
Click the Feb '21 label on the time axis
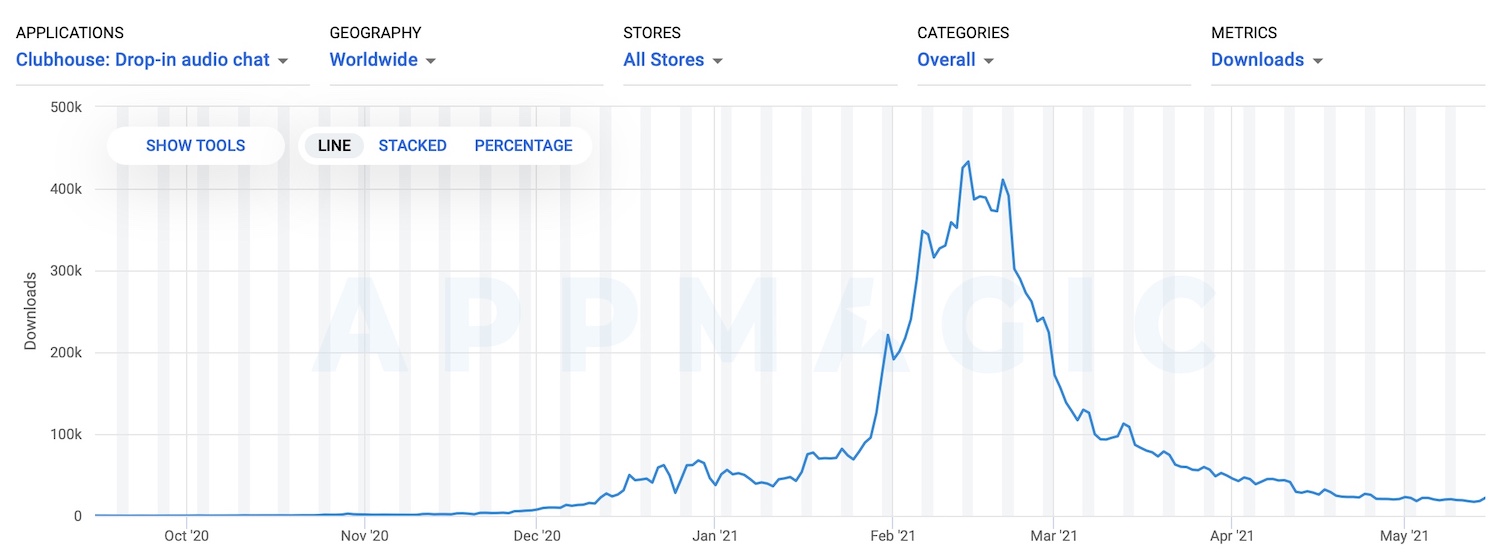click(892, 536)
